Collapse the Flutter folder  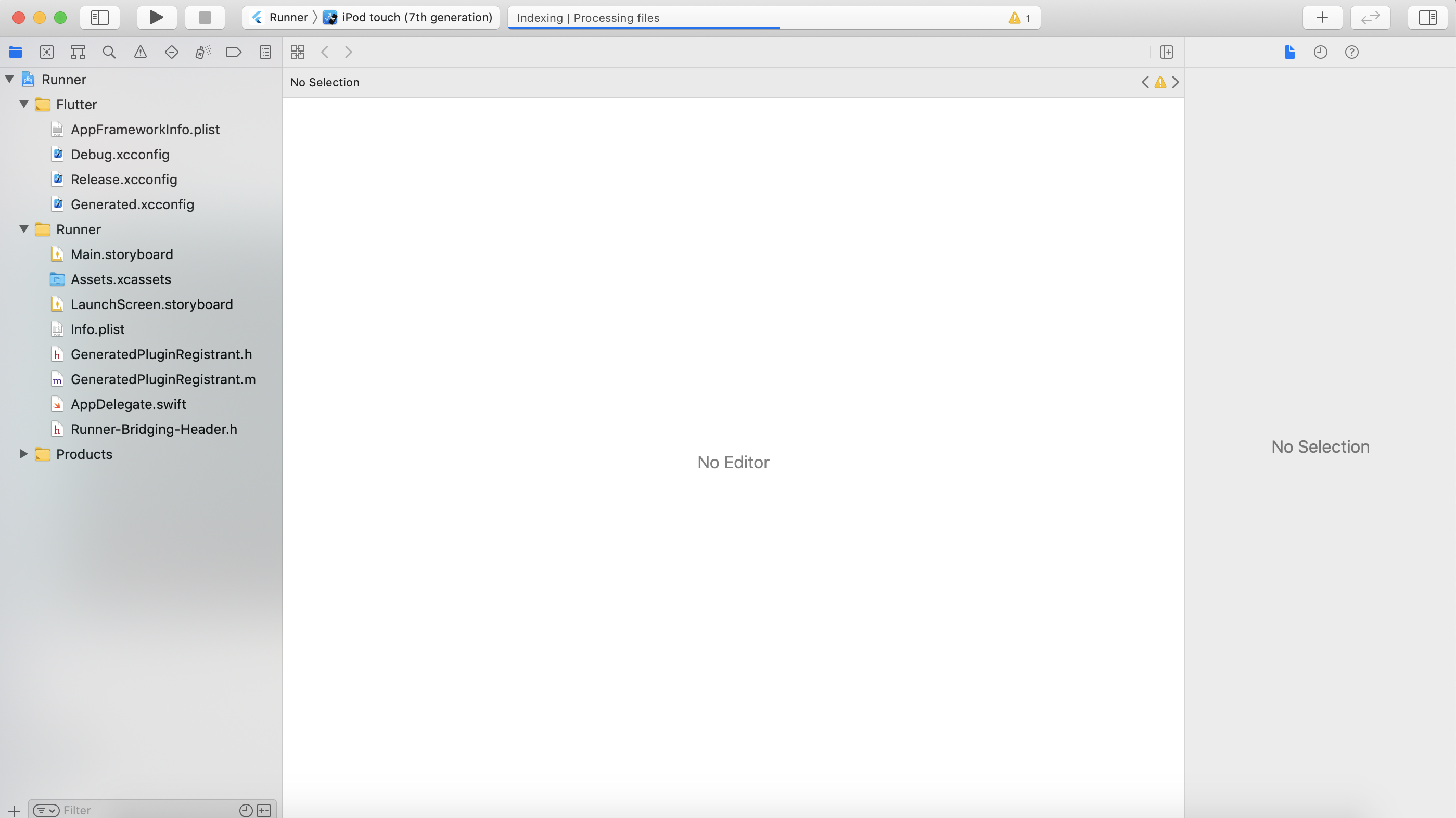(24, 104)
